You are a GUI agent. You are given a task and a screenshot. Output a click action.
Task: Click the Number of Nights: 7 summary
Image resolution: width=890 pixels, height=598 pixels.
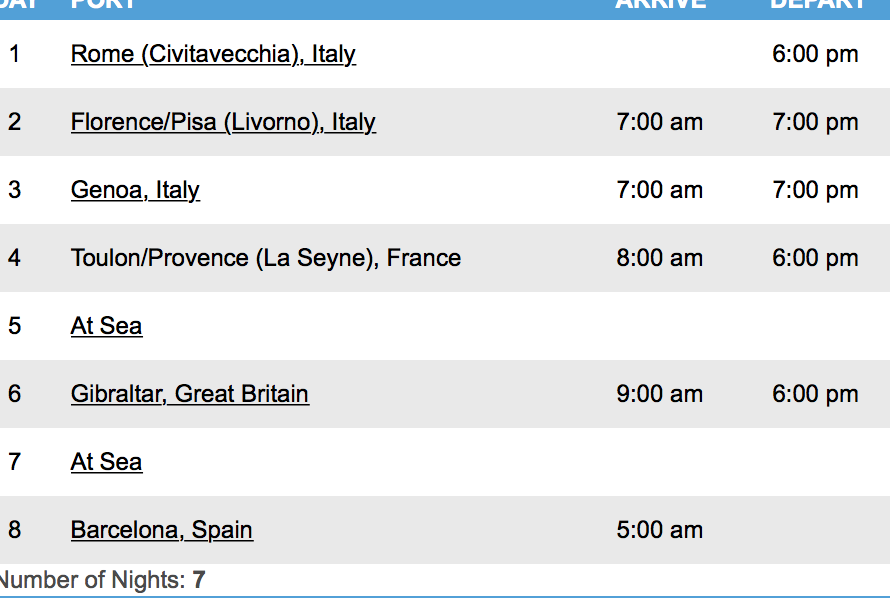(x=101, y=580)
